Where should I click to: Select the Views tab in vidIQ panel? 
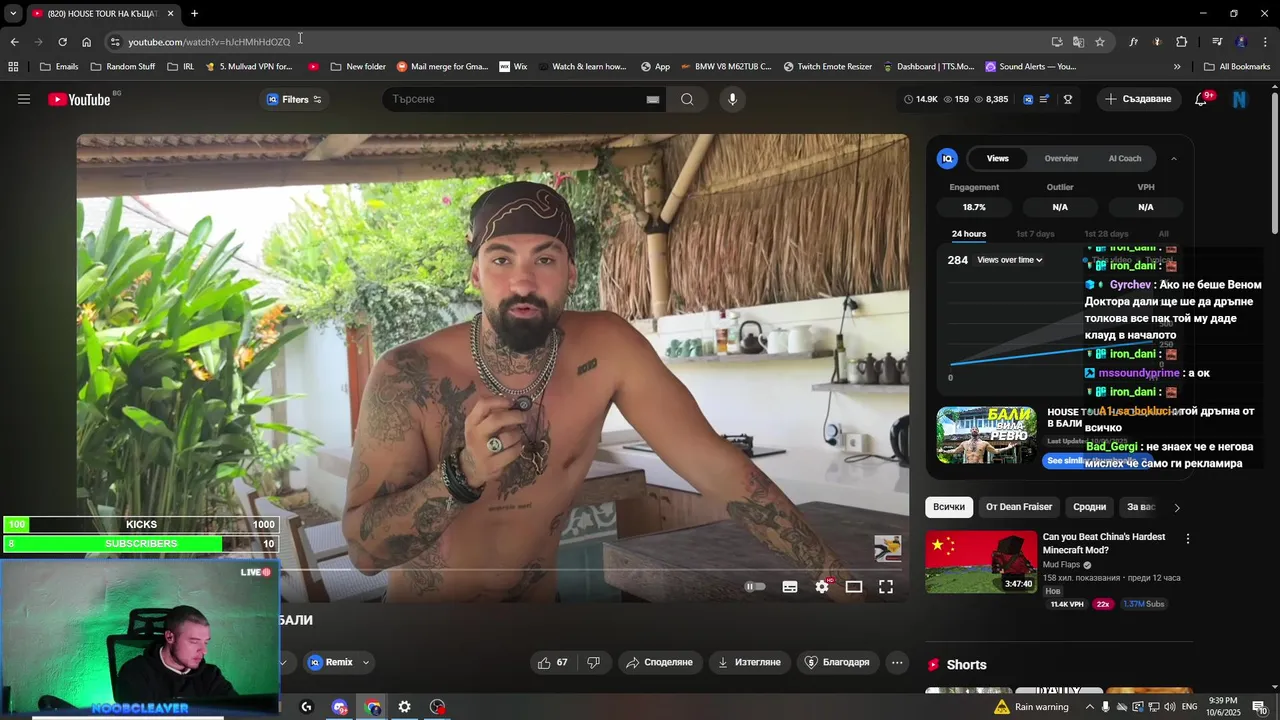pos(998,158)
